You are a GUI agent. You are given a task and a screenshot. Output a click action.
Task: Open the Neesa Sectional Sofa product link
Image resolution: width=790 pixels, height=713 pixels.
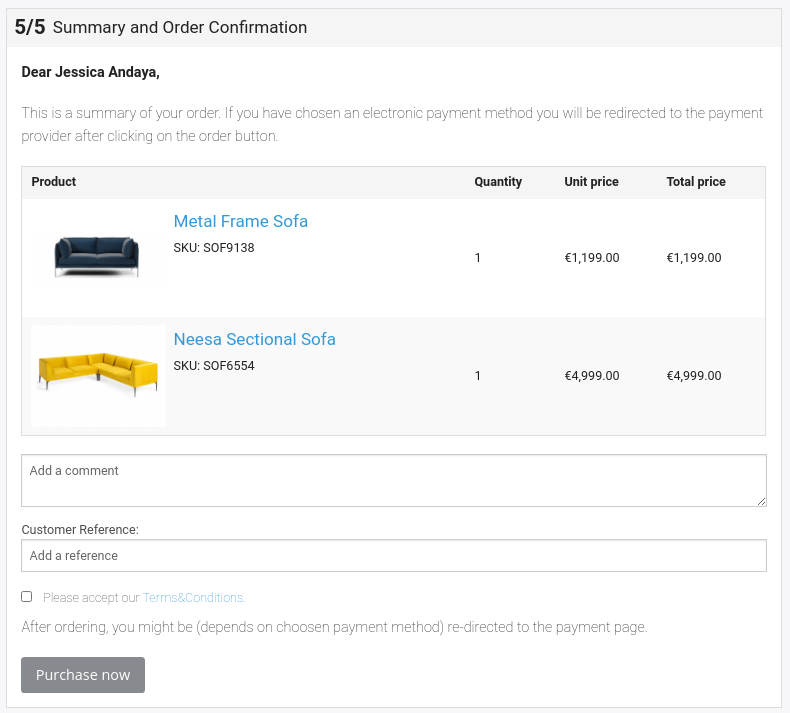(254, 339)
